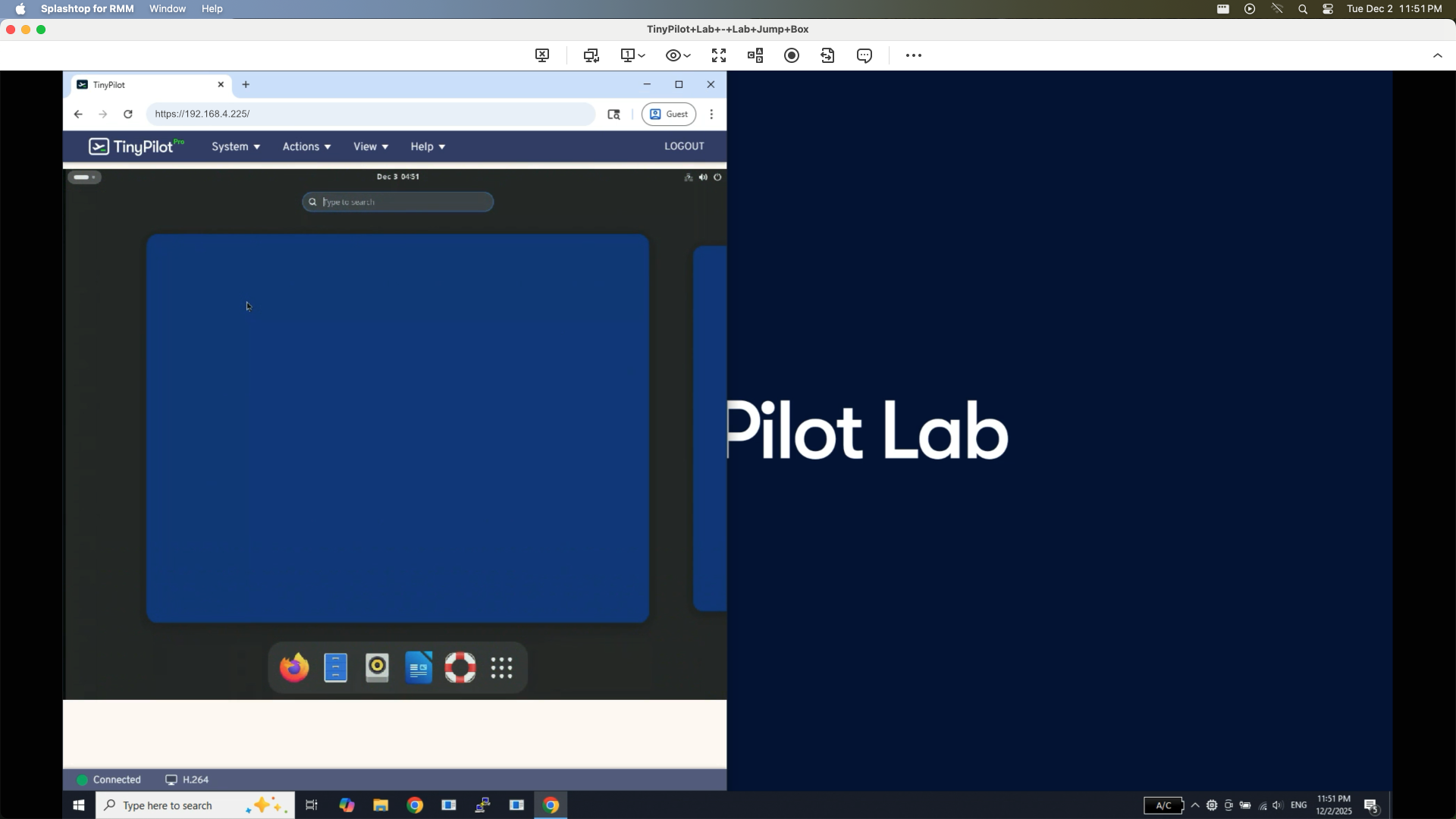Click the Type to search field
Screen dimensions: 1456x819
pos(397,202)
